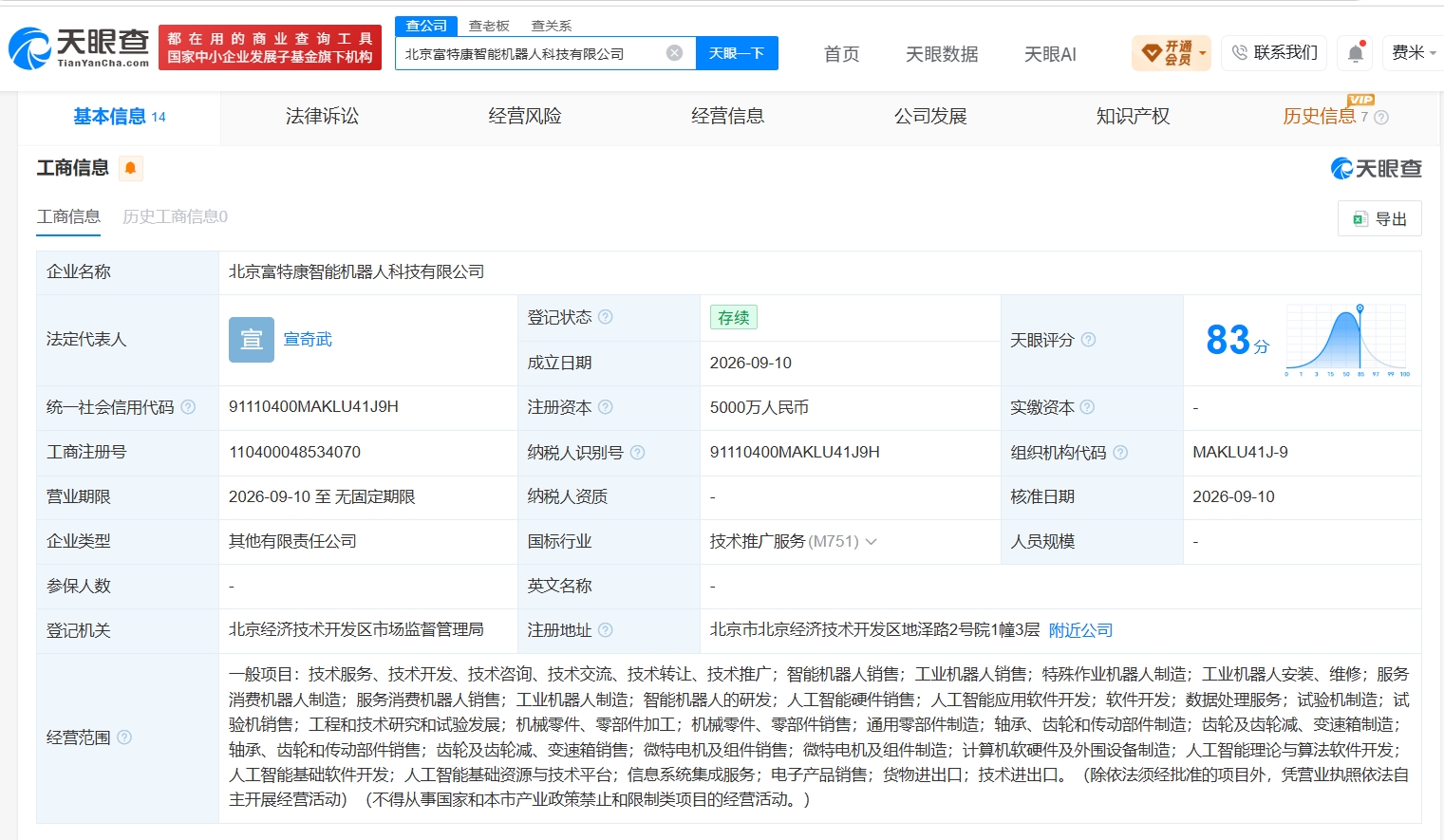The height and width of the screenshot is (840, 1444).
Task: Clear the search box text
Action: [x=674, y=53]
